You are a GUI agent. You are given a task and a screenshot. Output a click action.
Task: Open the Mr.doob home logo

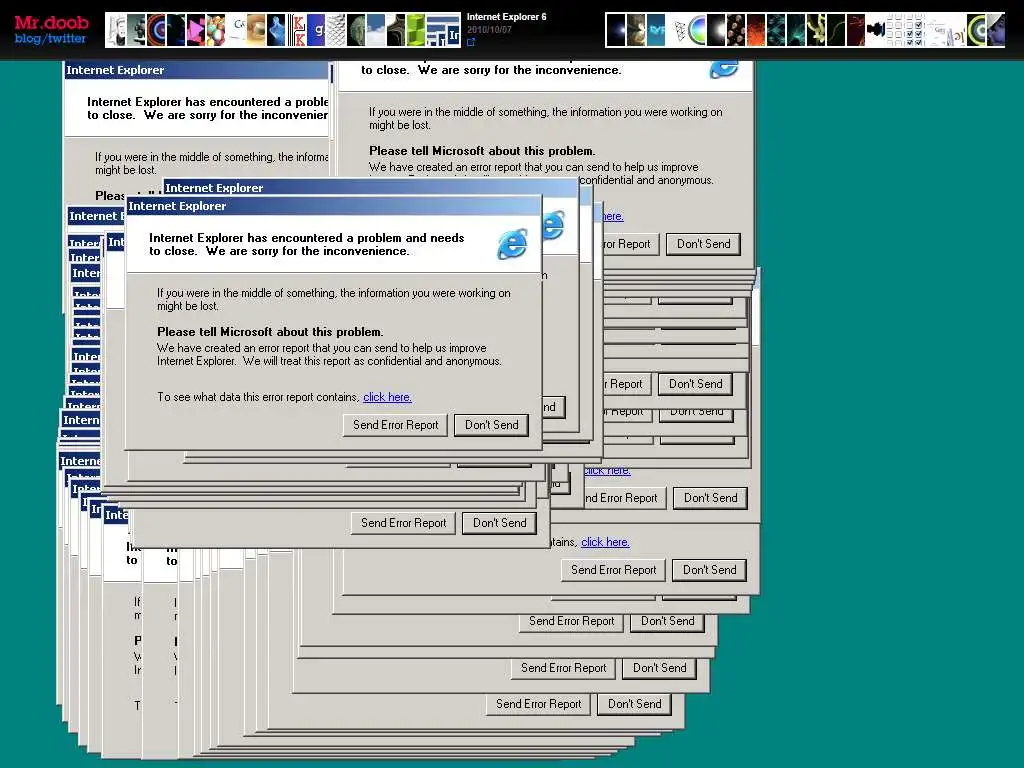51,22
